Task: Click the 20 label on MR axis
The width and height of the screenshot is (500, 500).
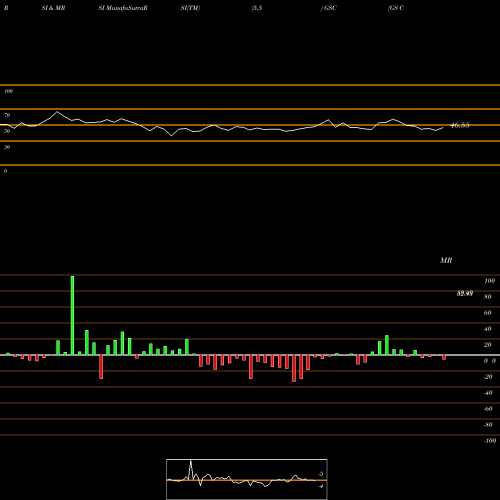Action: coord(487,345)
